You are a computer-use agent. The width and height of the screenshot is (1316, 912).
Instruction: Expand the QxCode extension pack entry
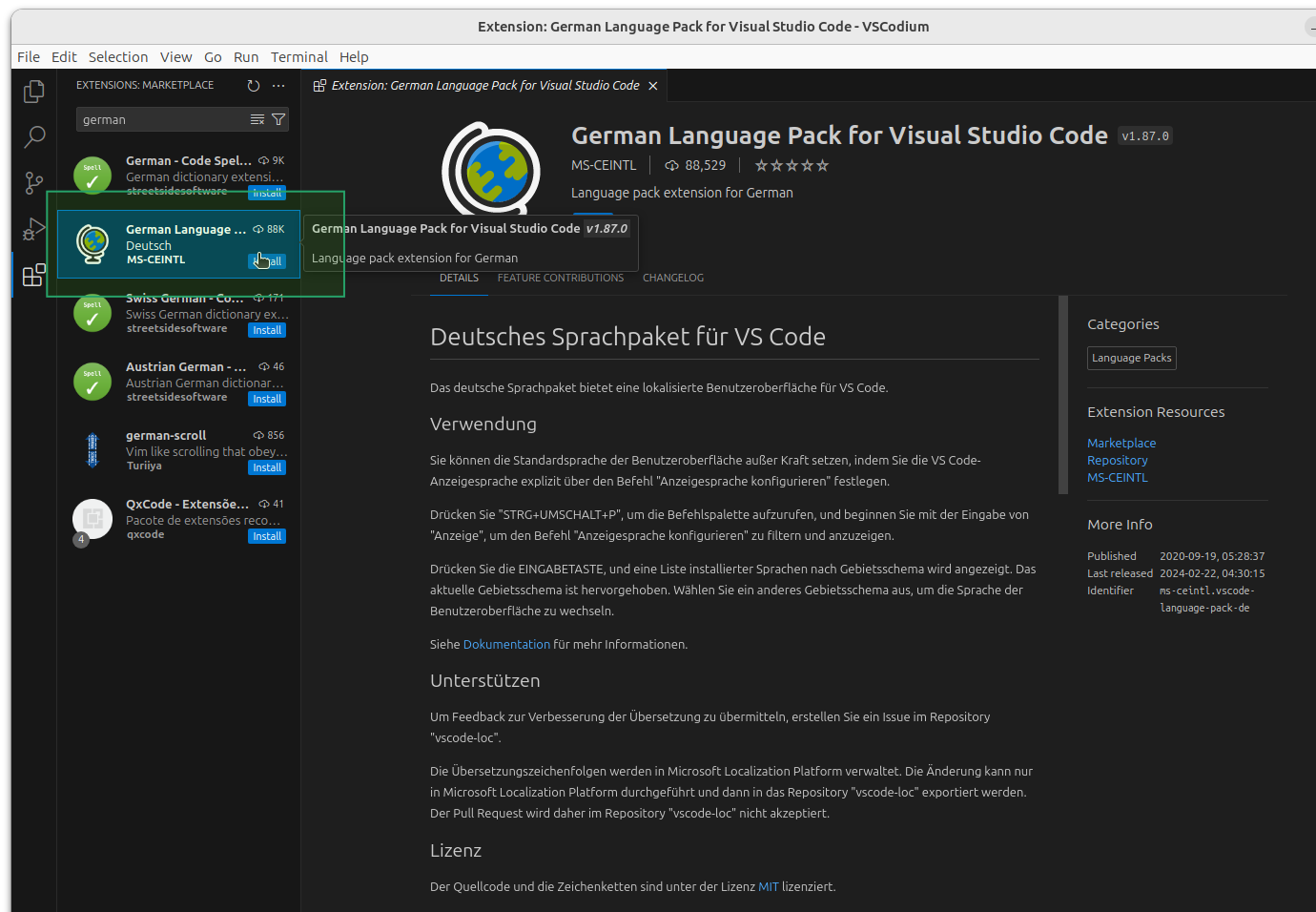pos(80,539)
